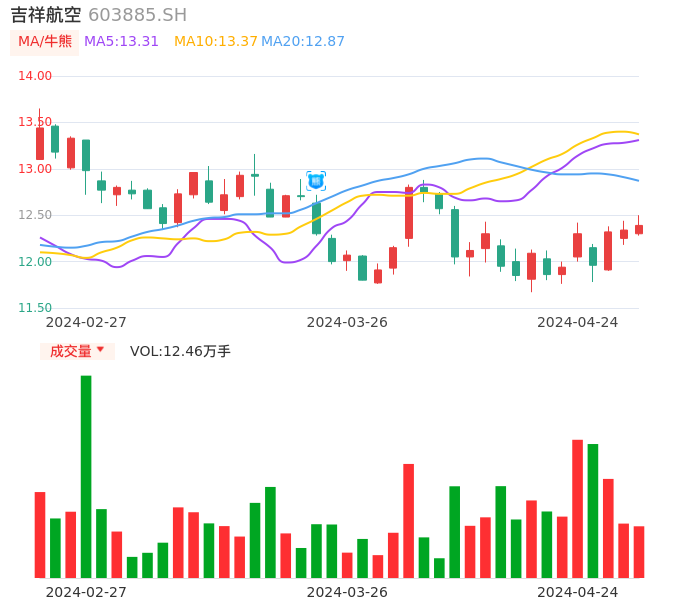Click the ticker code 603885.SH
686x606 pixels.
(x=137, y=15)
